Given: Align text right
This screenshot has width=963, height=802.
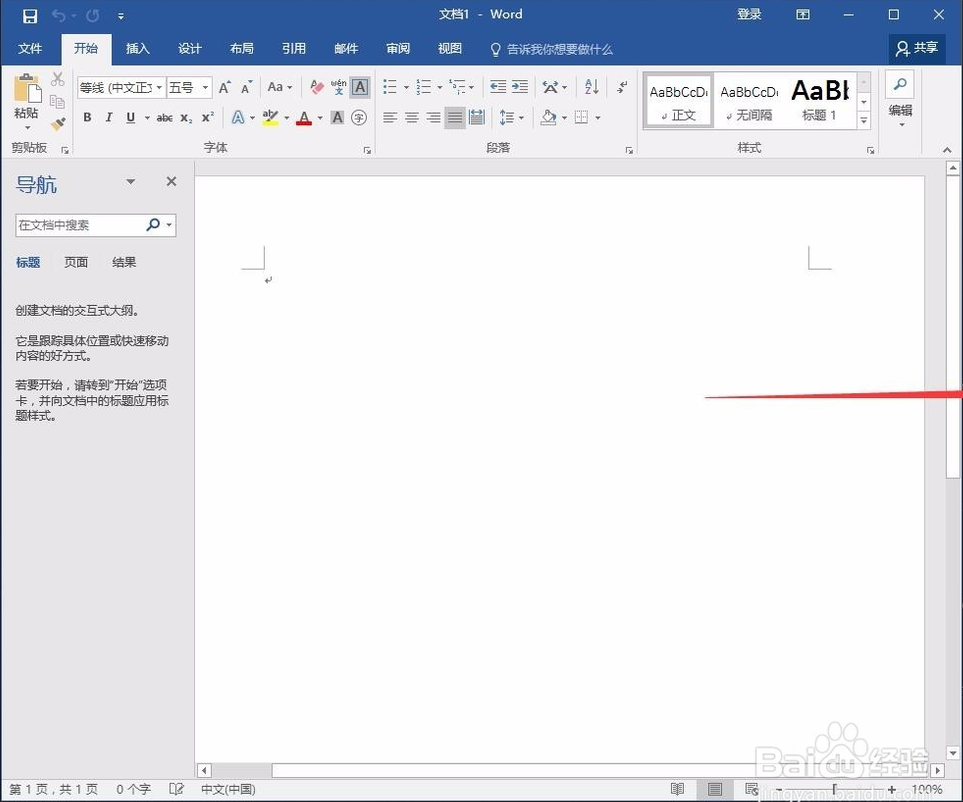Looking at the screenshot, I should pyautogui.click(x=433, y=117).
